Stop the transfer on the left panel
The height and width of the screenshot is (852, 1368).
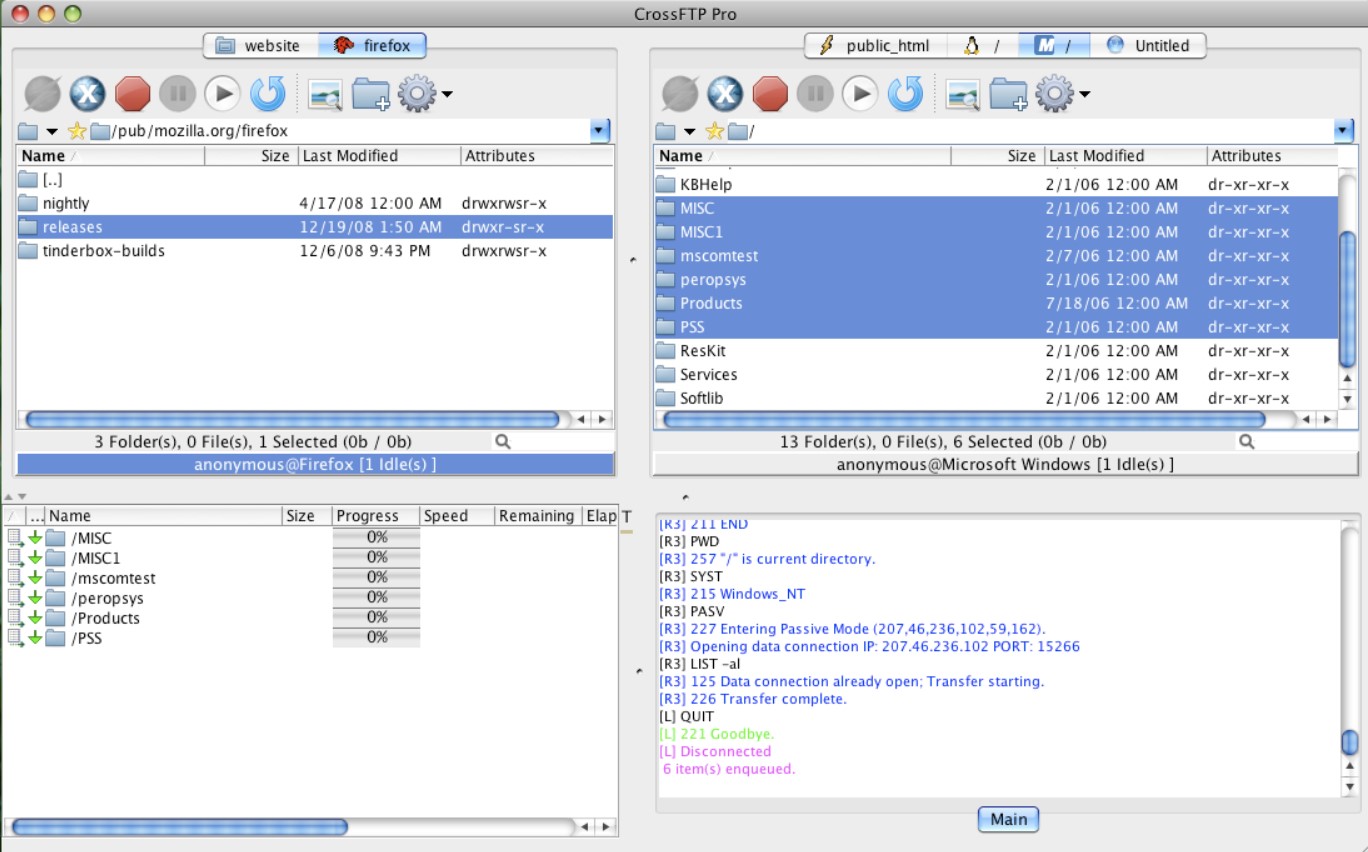[133, 93]
